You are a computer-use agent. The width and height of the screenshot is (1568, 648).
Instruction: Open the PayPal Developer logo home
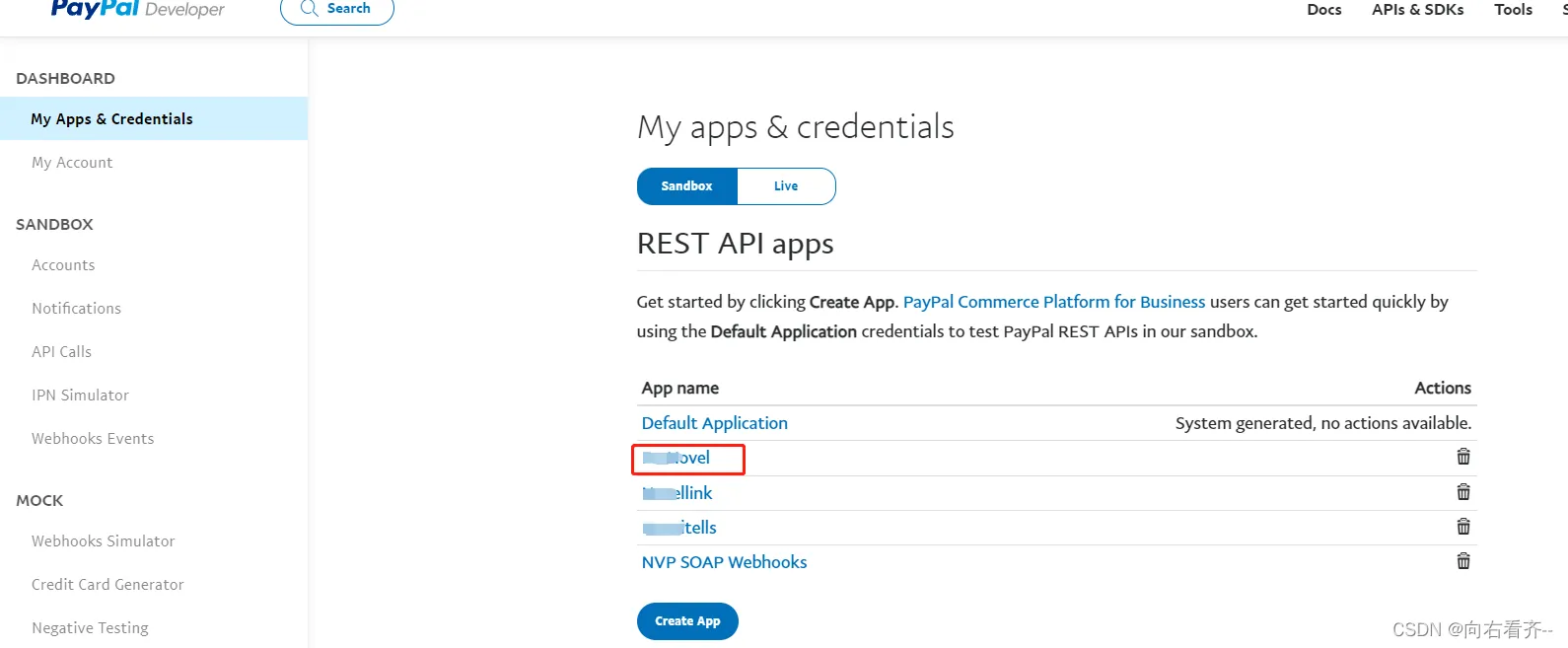[x=137, y=10]
